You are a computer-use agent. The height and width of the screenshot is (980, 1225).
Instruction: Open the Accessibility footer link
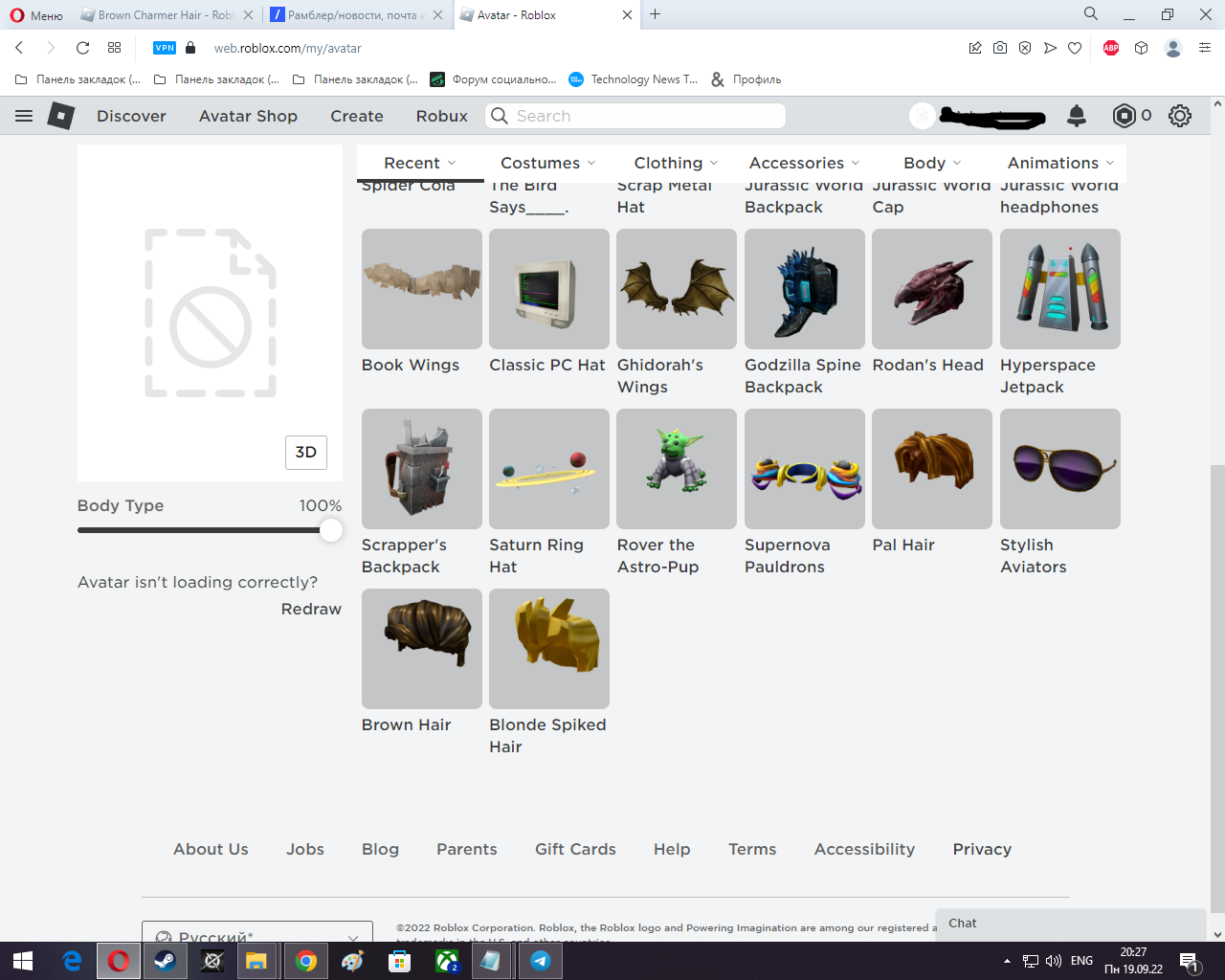[864, 849]
